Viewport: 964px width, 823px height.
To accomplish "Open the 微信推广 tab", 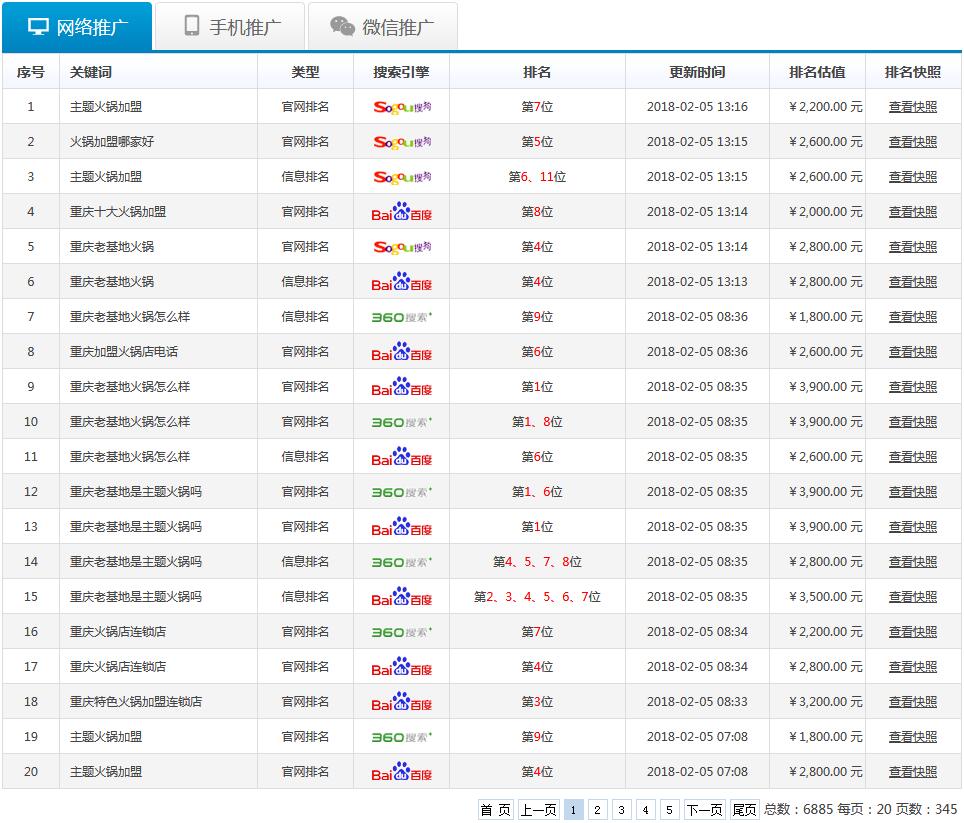I will (x=382, y=27).
